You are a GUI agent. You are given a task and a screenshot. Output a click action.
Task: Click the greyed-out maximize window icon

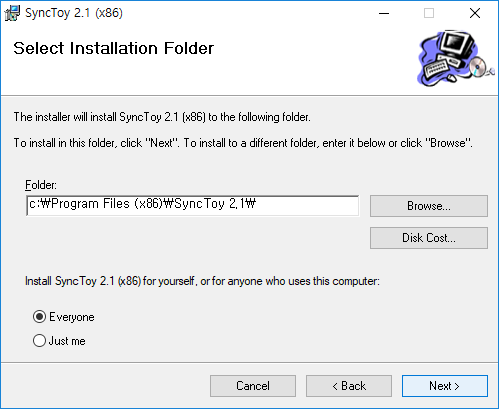[429, 13]
